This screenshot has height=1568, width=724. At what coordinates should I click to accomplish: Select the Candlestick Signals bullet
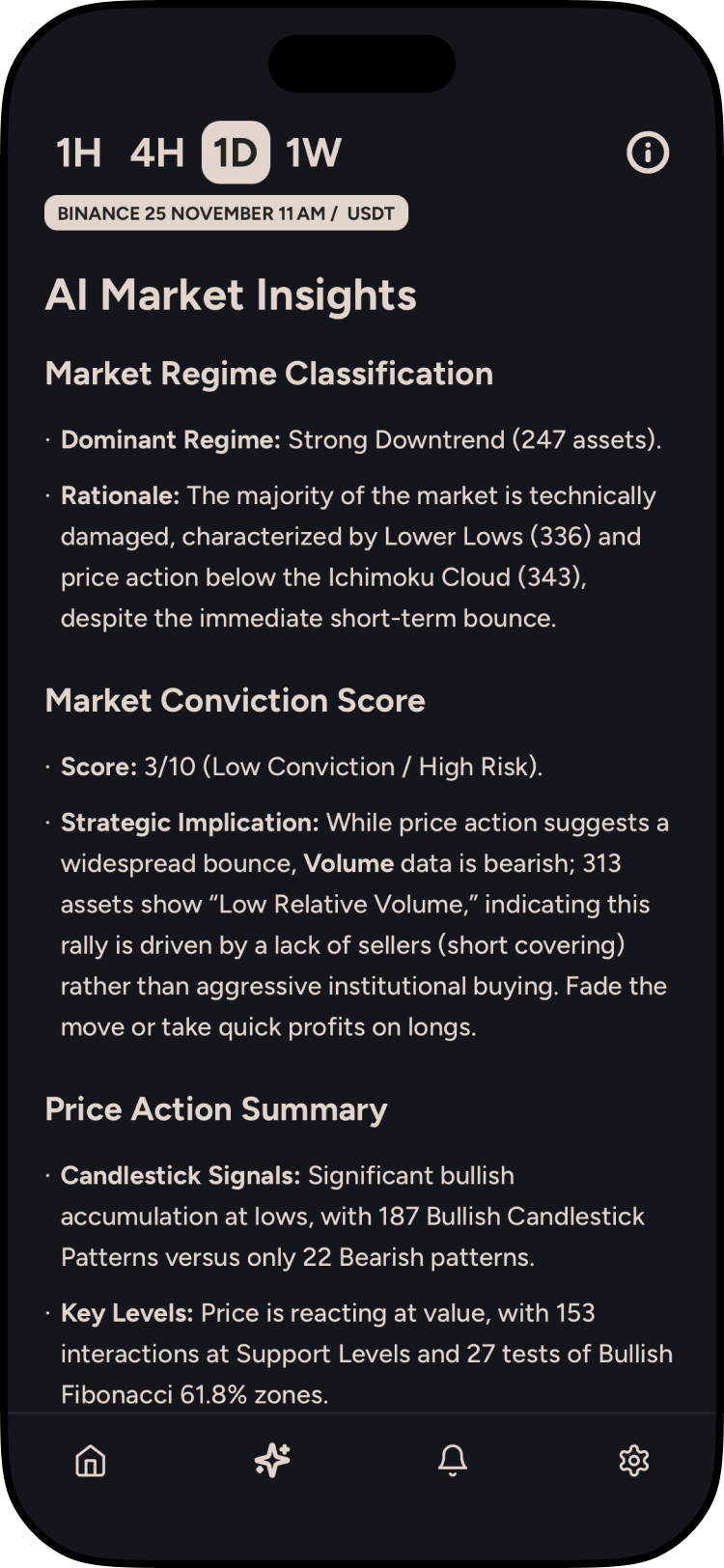click(352, 1217)
